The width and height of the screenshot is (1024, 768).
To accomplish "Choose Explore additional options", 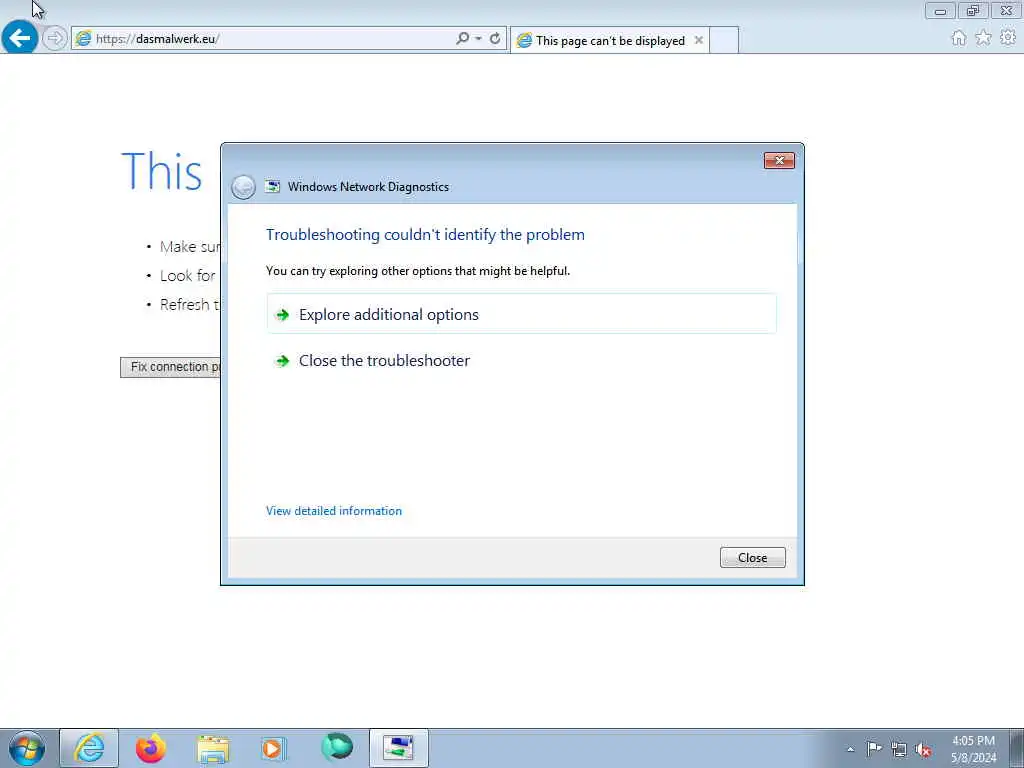I will pyautogui.click(x=521, y=314).
